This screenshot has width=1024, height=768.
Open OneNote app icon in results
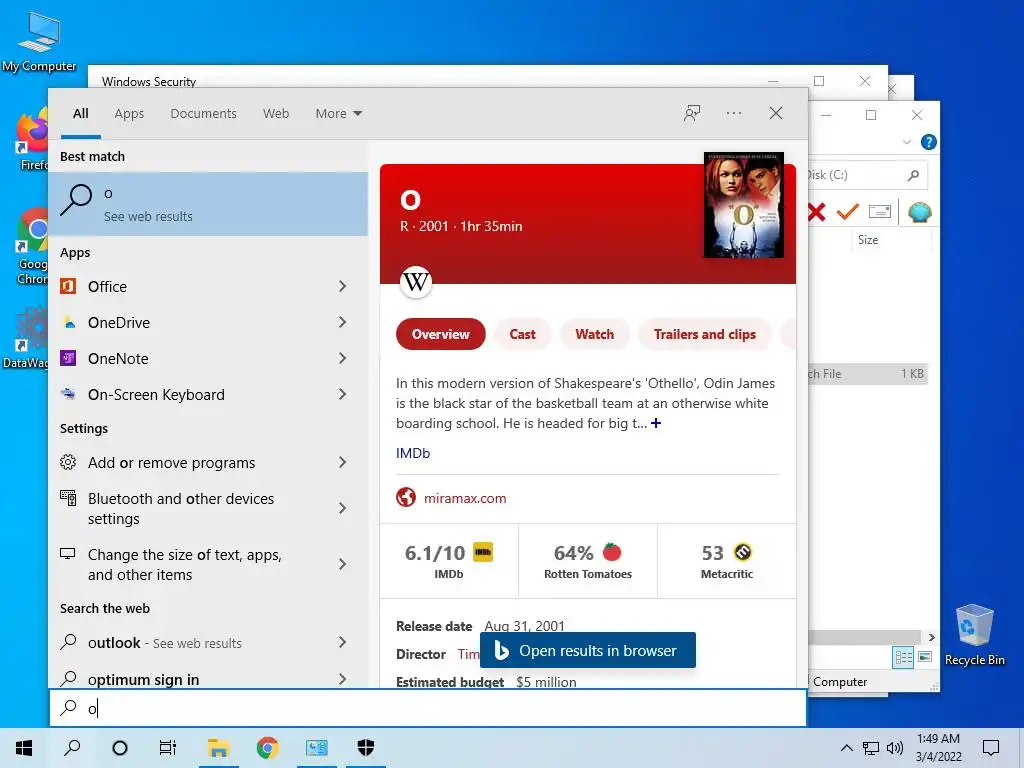pos(69,359)
